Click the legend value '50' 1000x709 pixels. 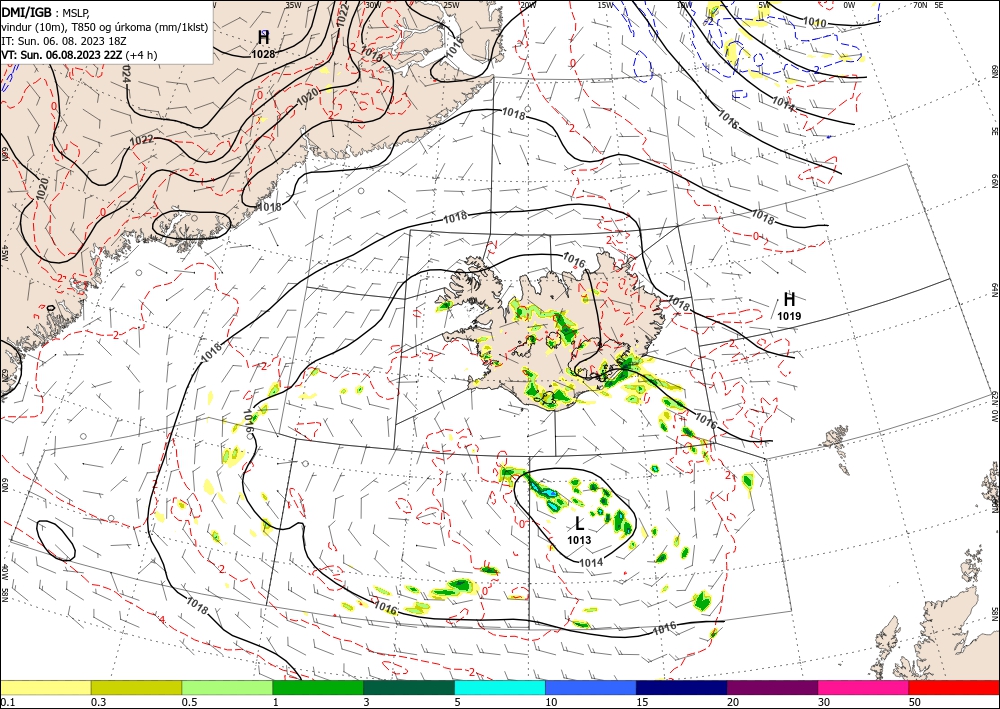(x=915, y=702)
